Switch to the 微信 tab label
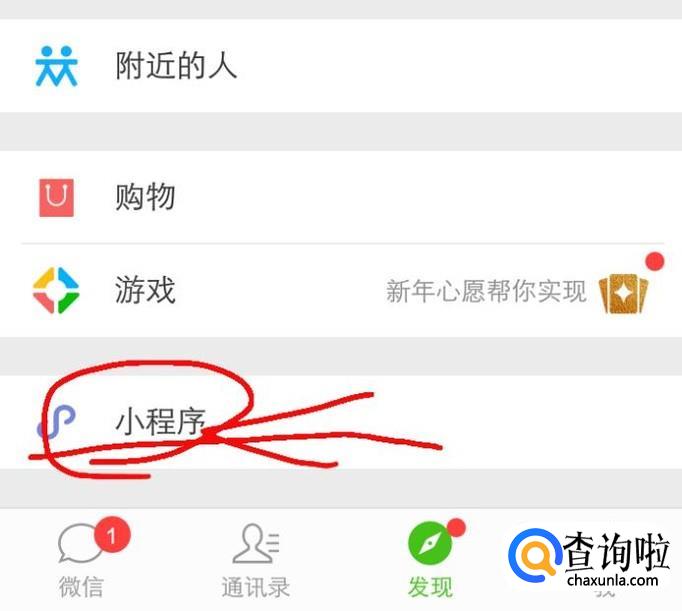 [x=81, y=587]
